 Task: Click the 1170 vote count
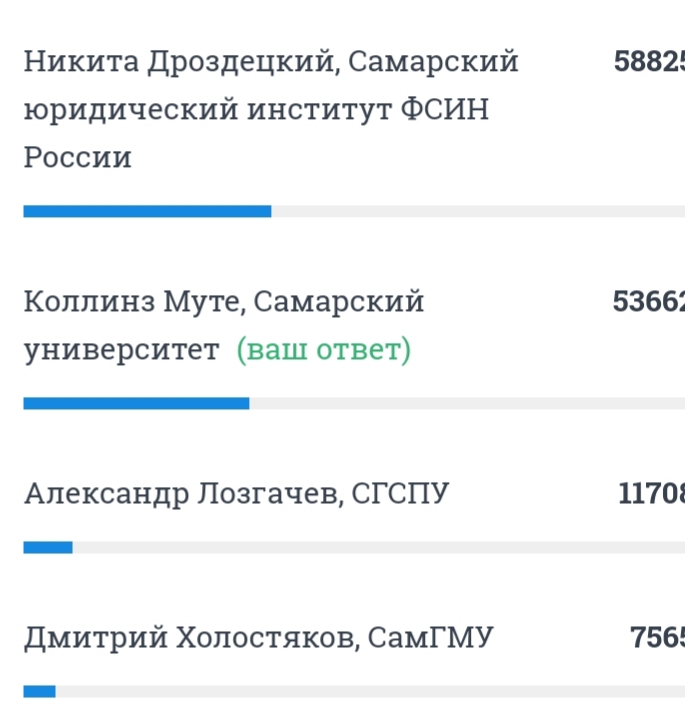(x=652, y=493)
